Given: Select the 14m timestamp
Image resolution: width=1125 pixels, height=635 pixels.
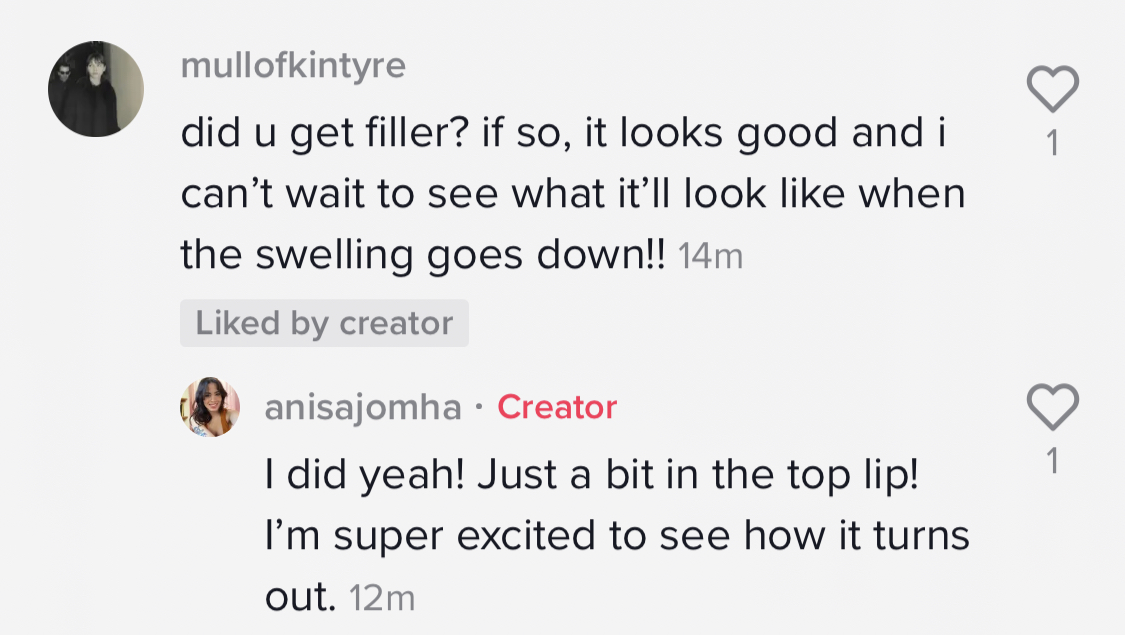Looking at the screenshot, I should pyautogui.click(x=710, y=256).
